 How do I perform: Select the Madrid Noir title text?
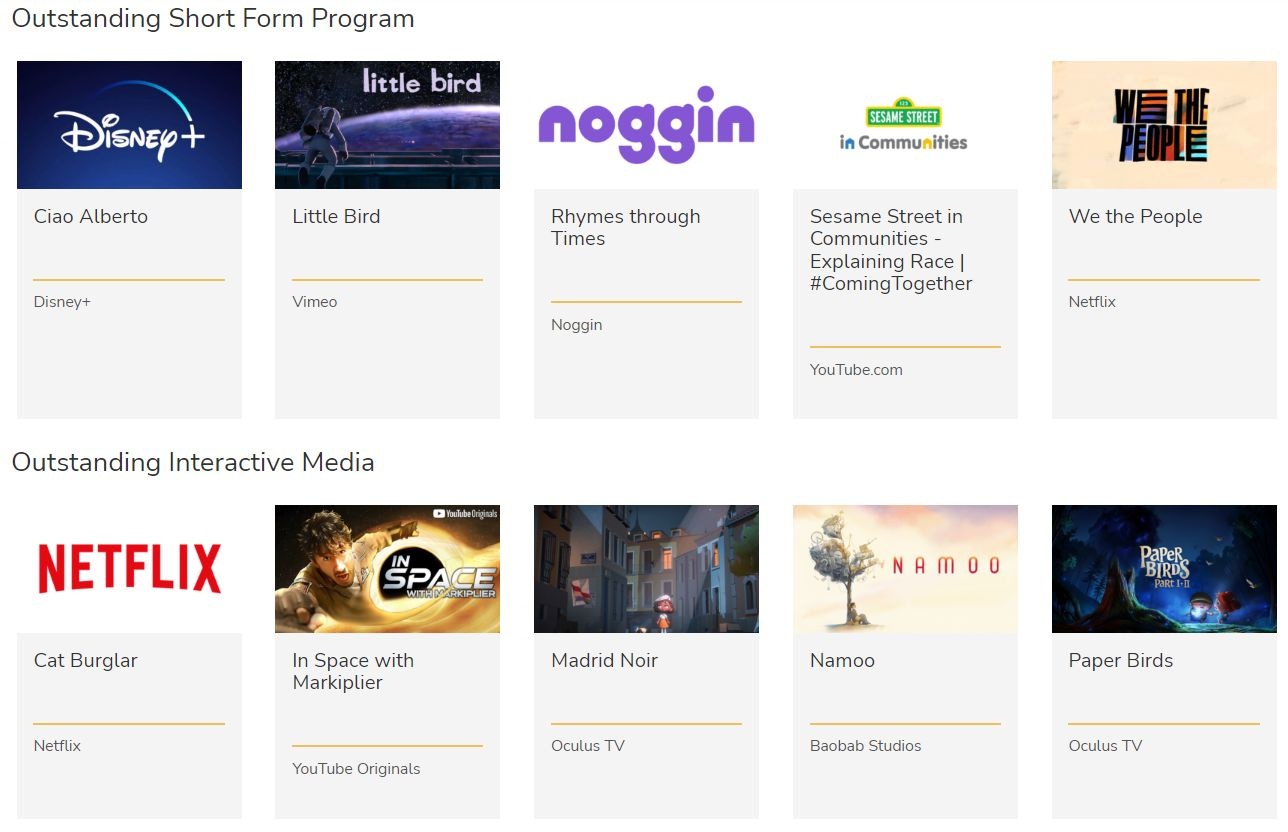604,661
